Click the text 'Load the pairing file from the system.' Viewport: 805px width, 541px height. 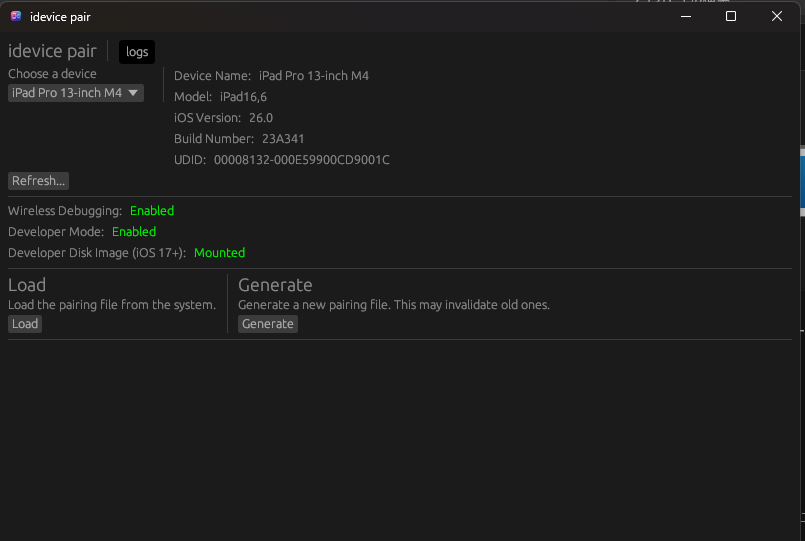[112, 305]
